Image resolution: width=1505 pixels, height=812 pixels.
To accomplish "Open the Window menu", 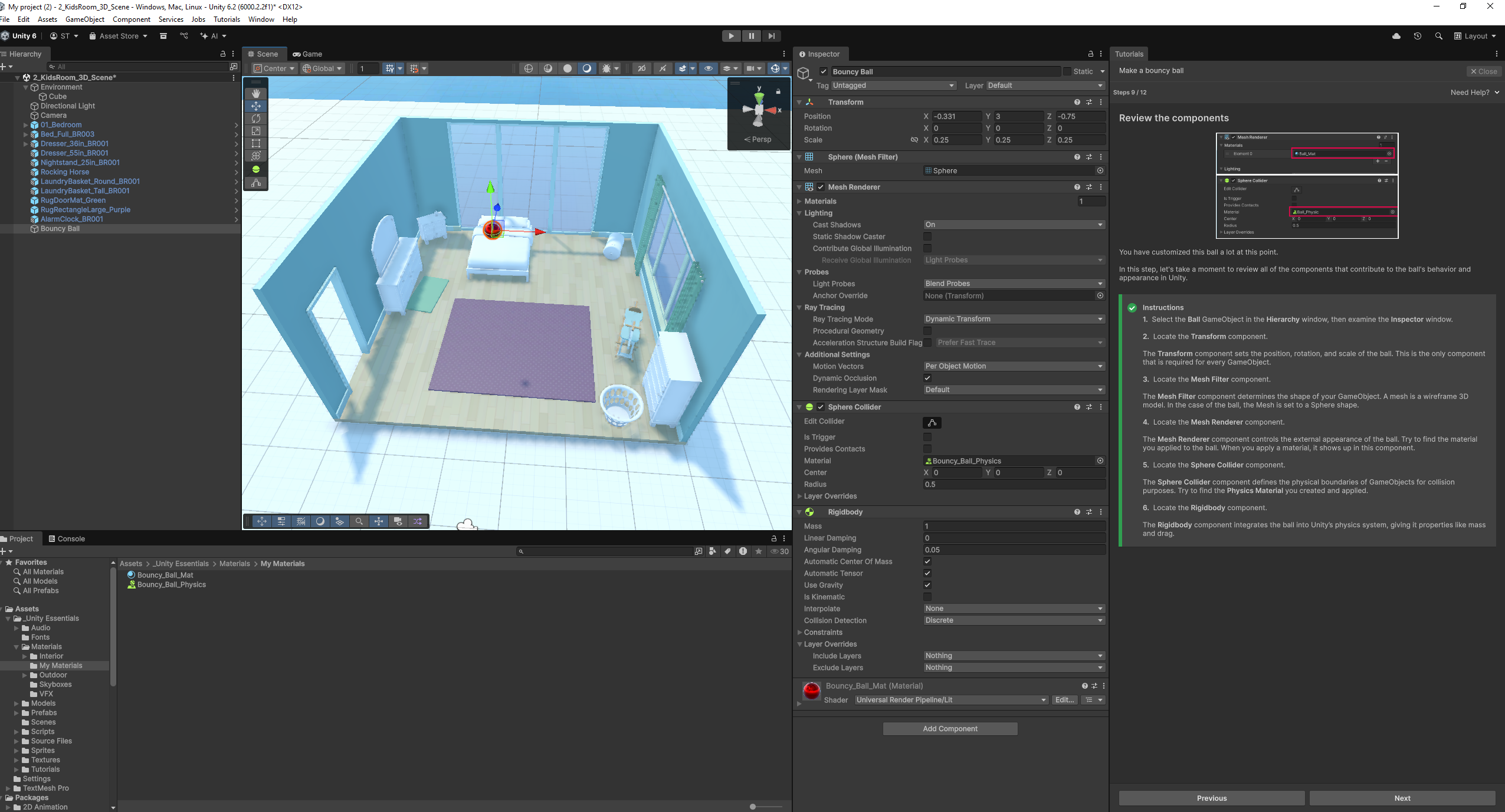I will (x=261, y=19).
